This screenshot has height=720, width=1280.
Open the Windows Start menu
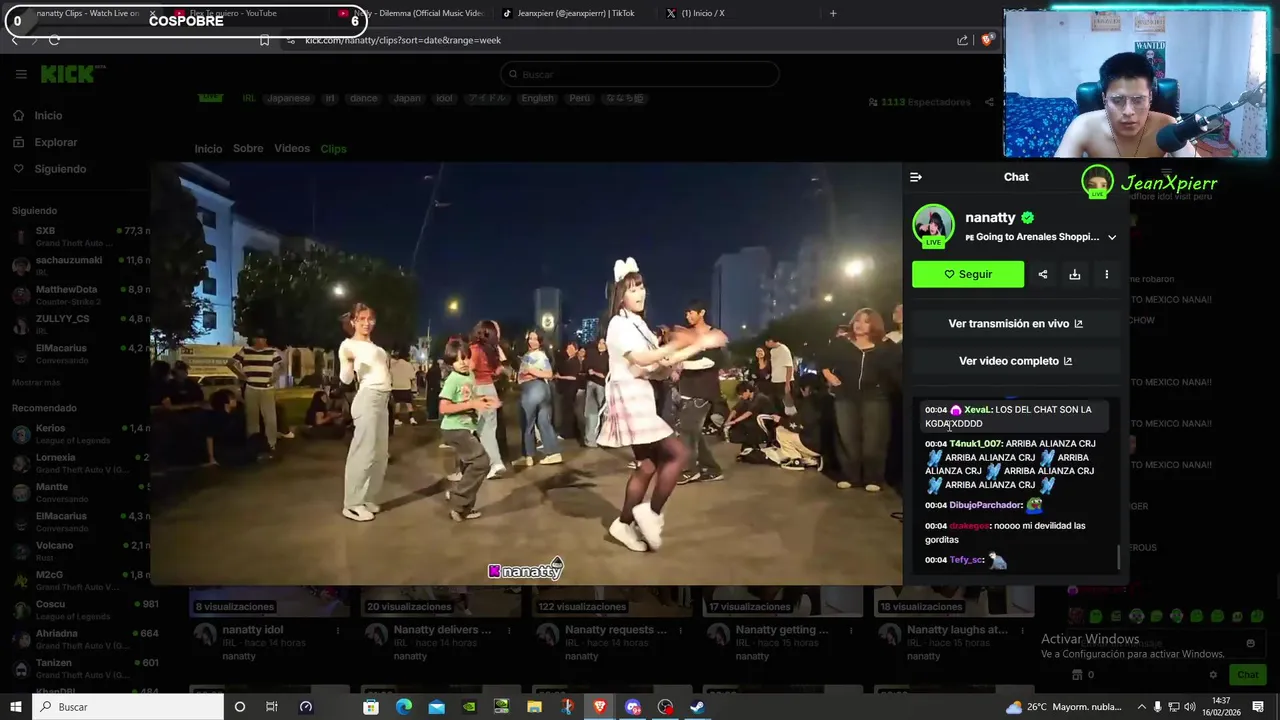pyautogui.click(x=16, y=707)
